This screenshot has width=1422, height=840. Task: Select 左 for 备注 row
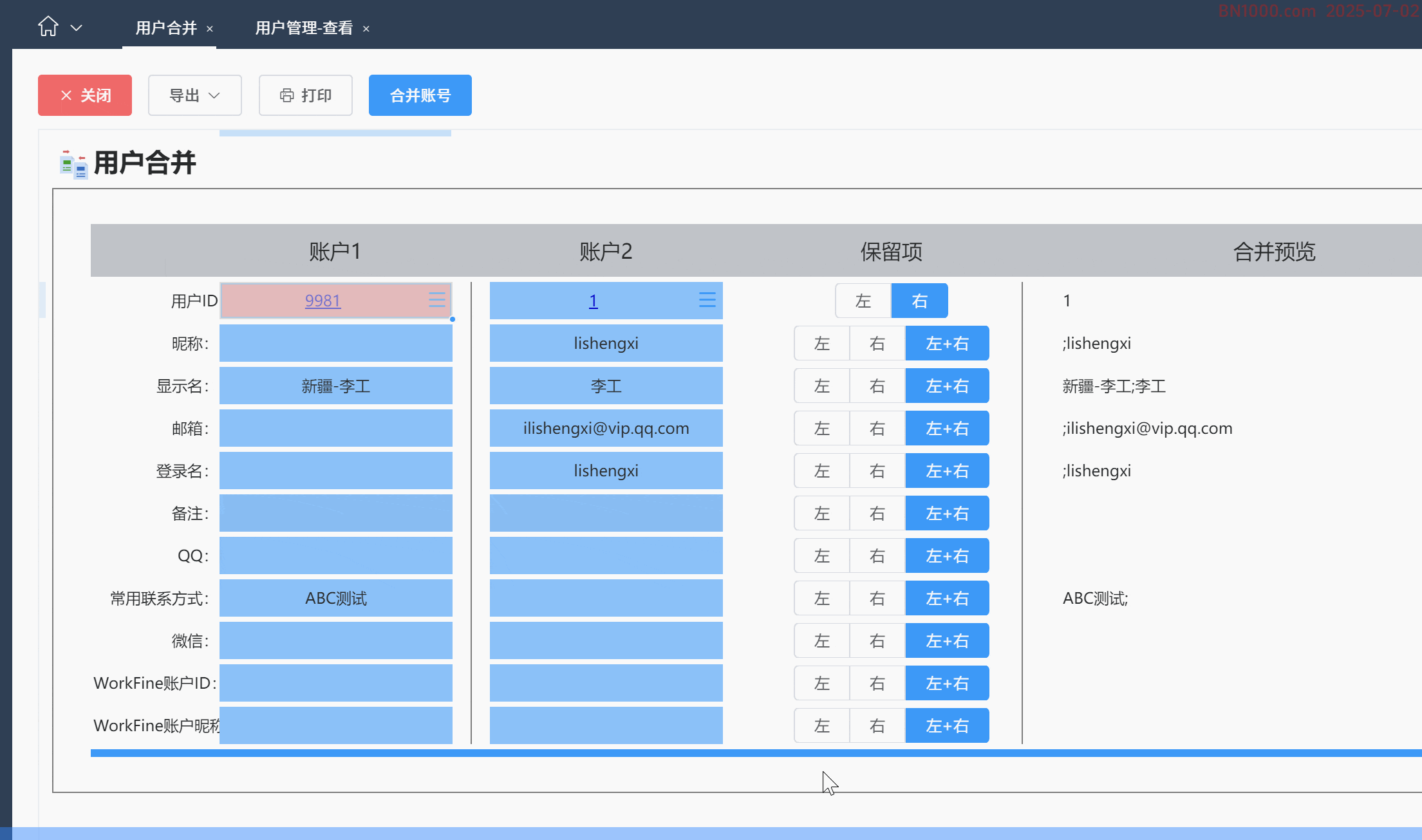(822, 513)
